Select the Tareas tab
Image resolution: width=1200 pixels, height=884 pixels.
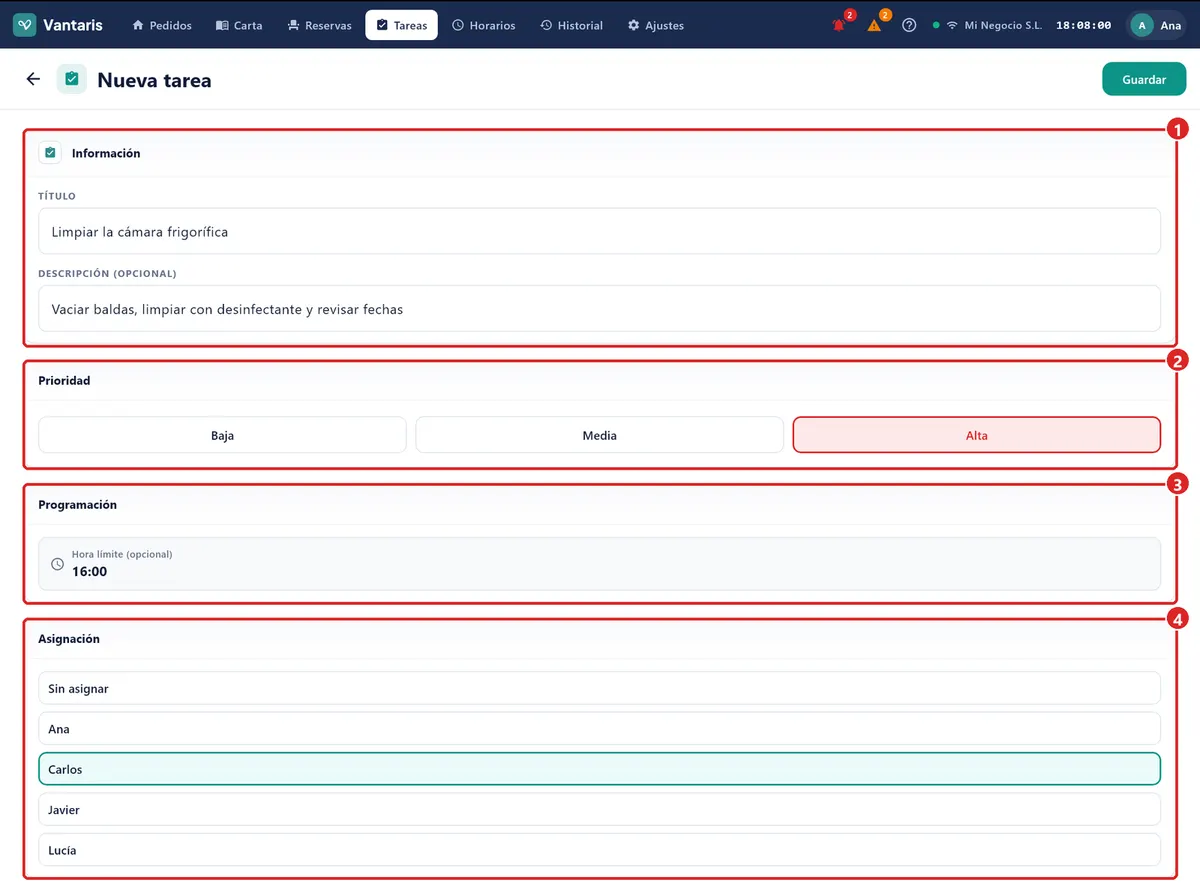pos(402,25)
